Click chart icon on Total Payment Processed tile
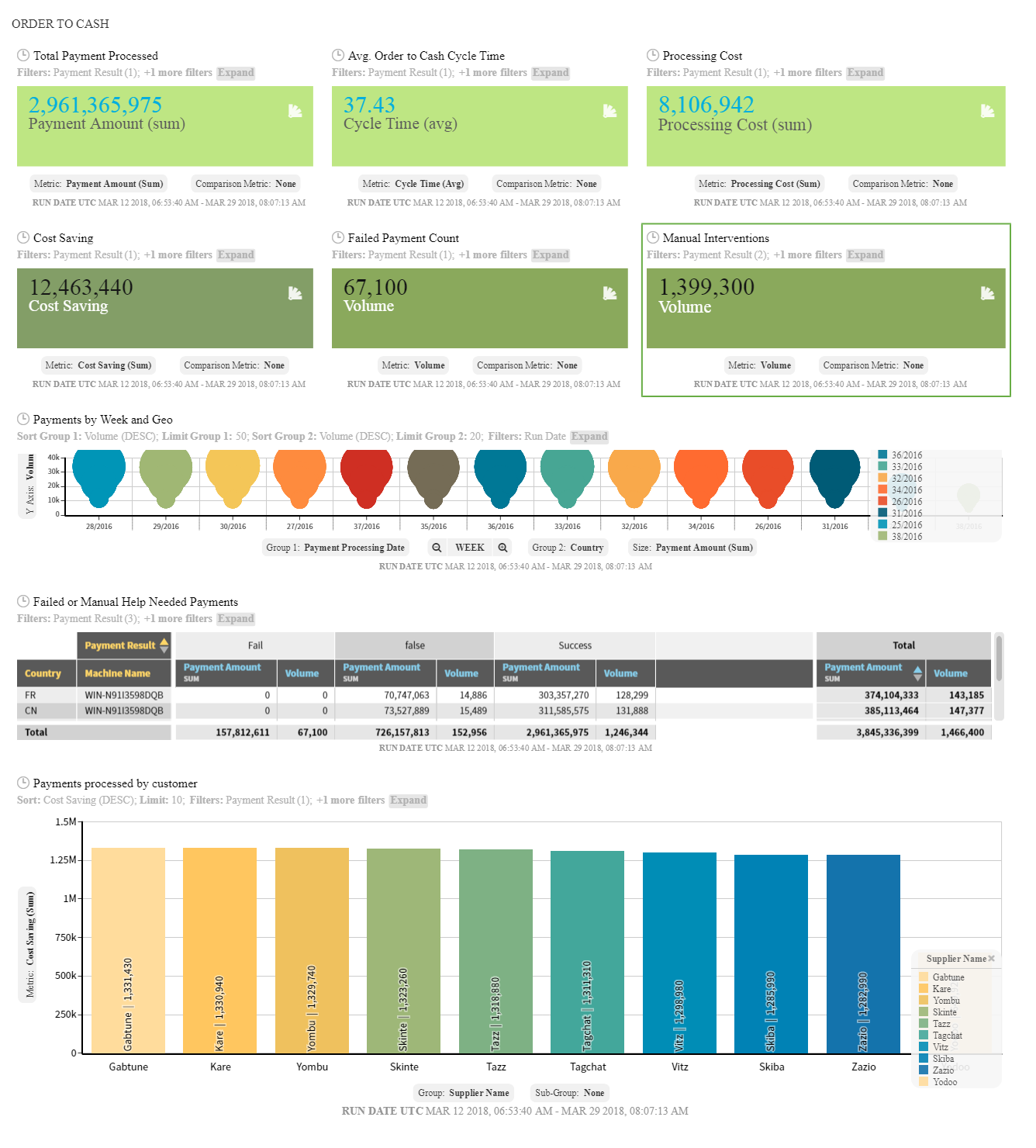1036x1148 pixels. [x=295, y=111]
